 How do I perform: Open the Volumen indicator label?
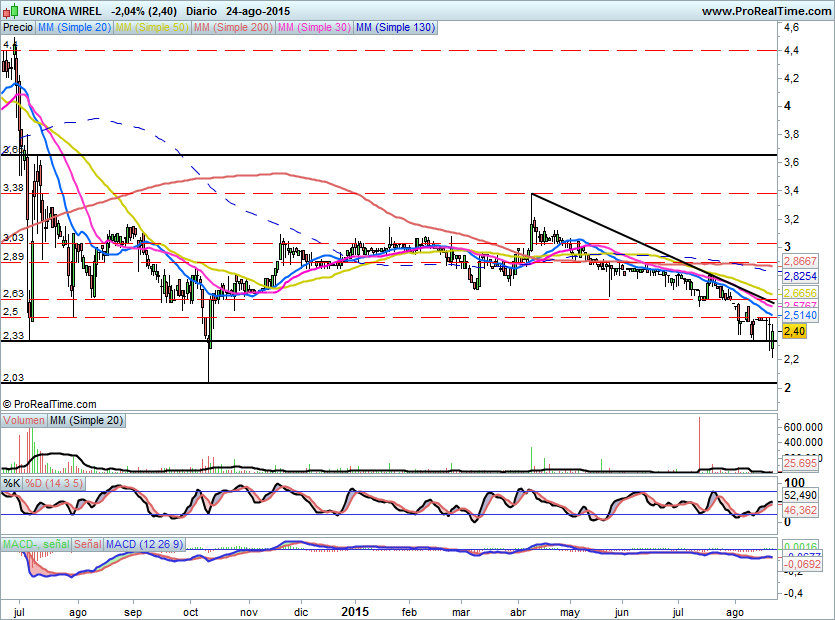[24, 420]
